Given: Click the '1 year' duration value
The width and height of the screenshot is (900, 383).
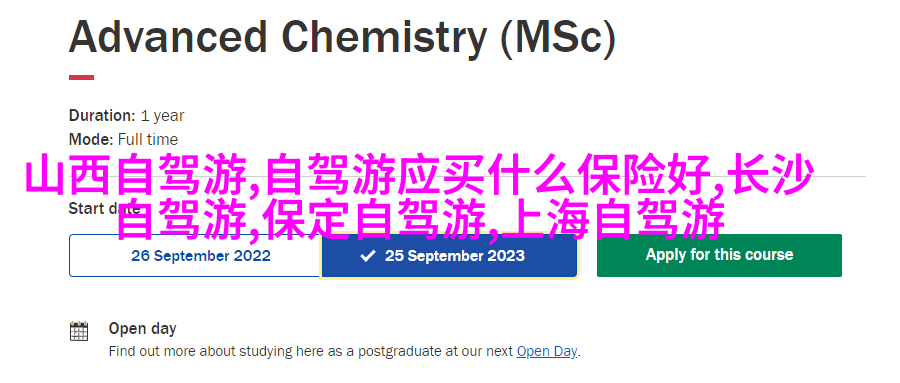Looking at the screenshot, I should coord(162,116).
